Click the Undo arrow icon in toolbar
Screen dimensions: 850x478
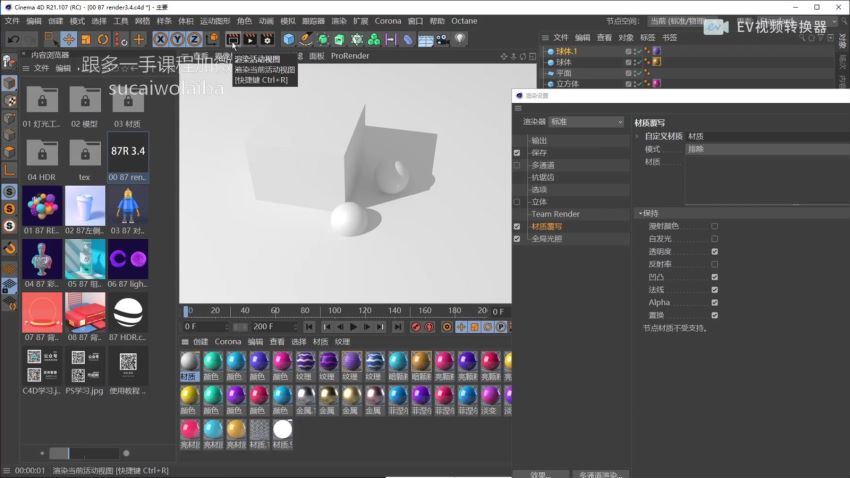(x=13, y=40)
